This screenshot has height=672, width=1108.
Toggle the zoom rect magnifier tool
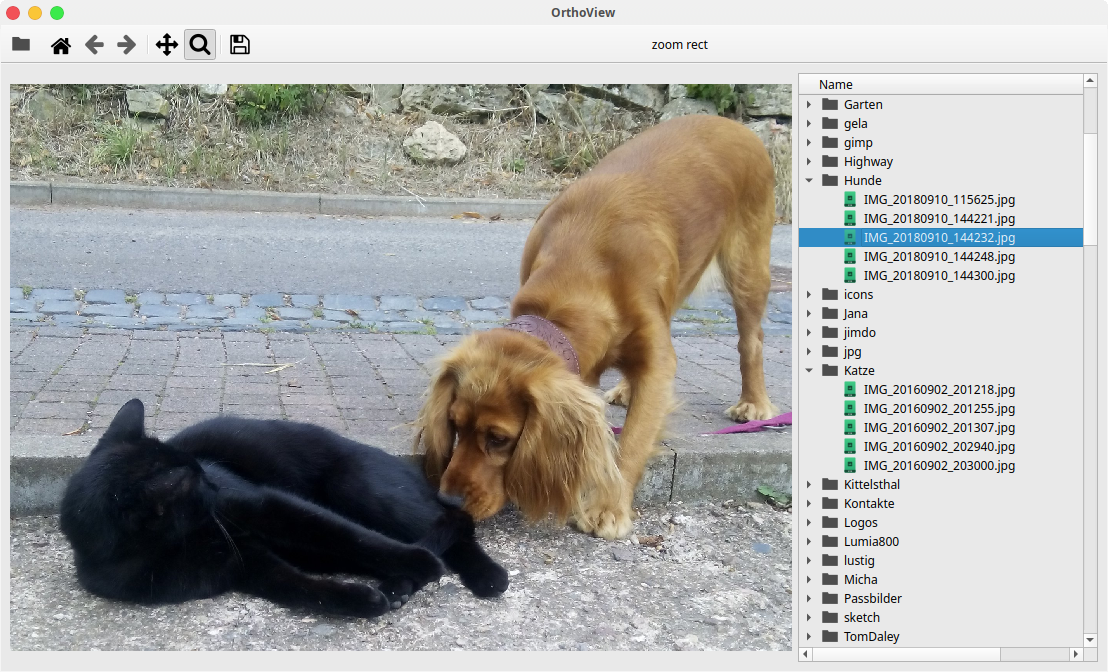pyautogui.click(x=200, y=45)
